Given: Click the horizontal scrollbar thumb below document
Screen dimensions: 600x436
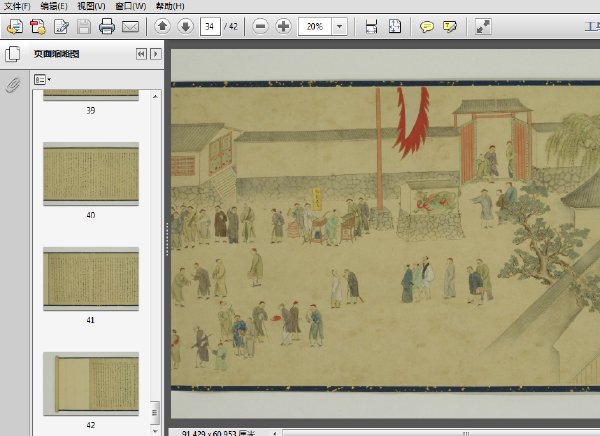Looking at the screenshot, I should [466, 433].
